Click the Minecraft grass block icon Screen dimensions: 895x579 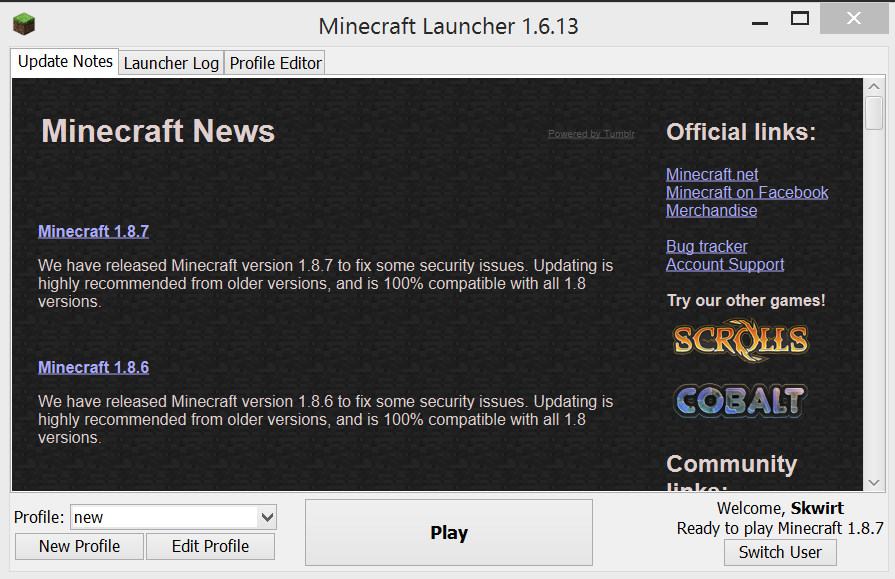[x=24, y=24]
